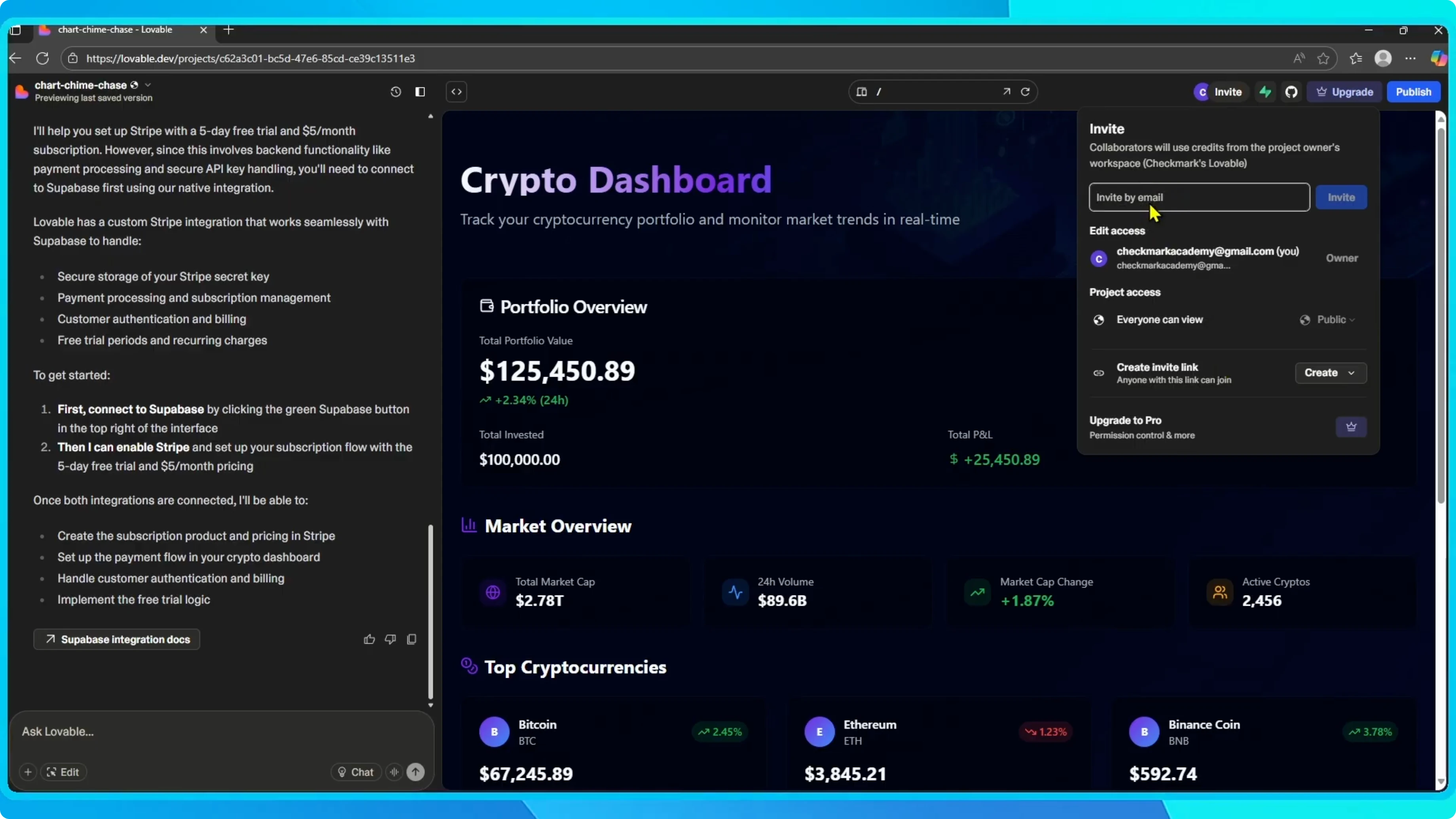Click the view site information lock icon

73,58
